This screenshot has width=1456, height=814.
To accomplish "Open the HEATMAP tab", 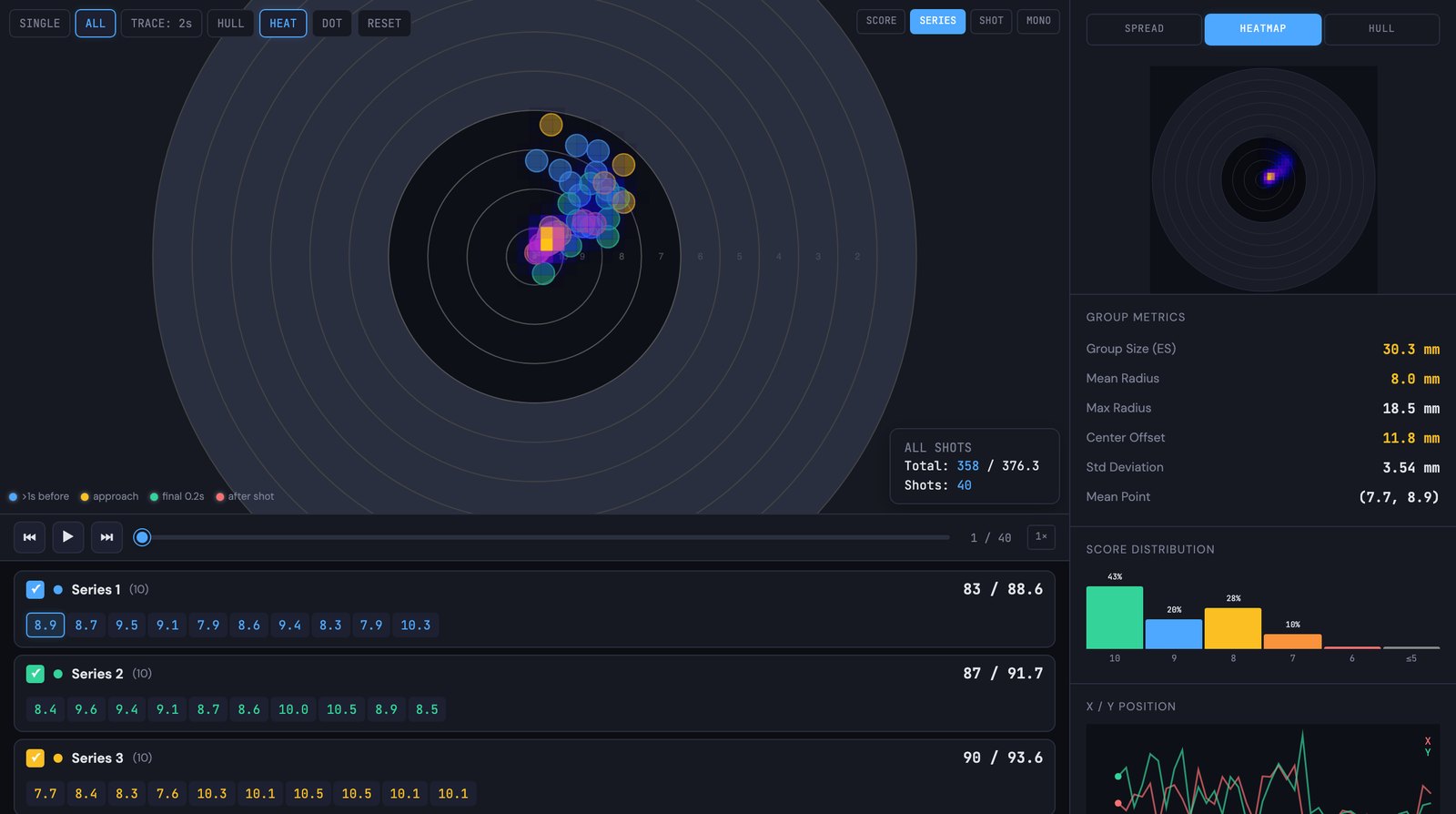I will coord(1263,29).
